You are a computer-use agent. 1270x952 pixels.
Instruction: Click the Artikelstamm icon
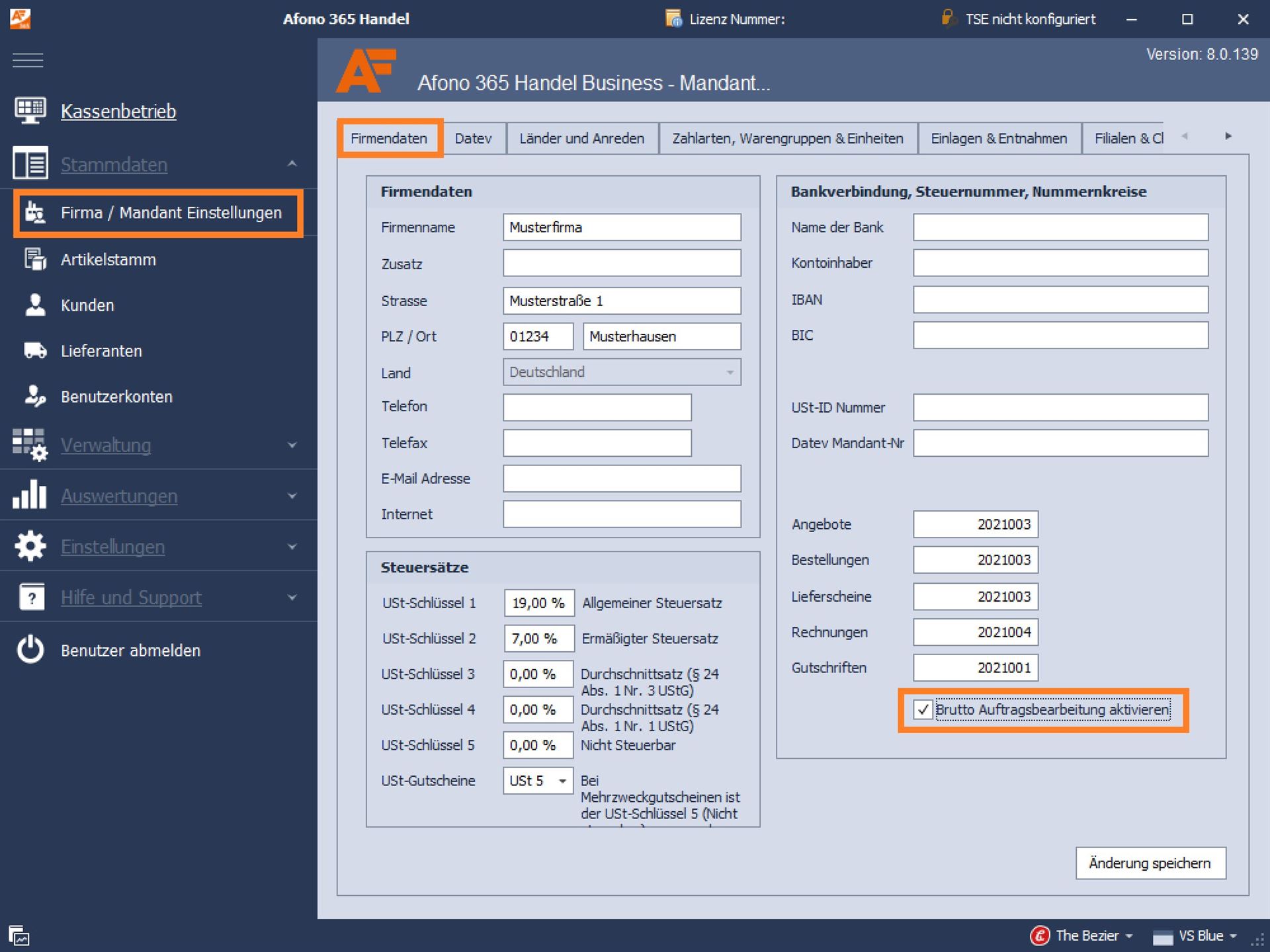coord(35,259)
